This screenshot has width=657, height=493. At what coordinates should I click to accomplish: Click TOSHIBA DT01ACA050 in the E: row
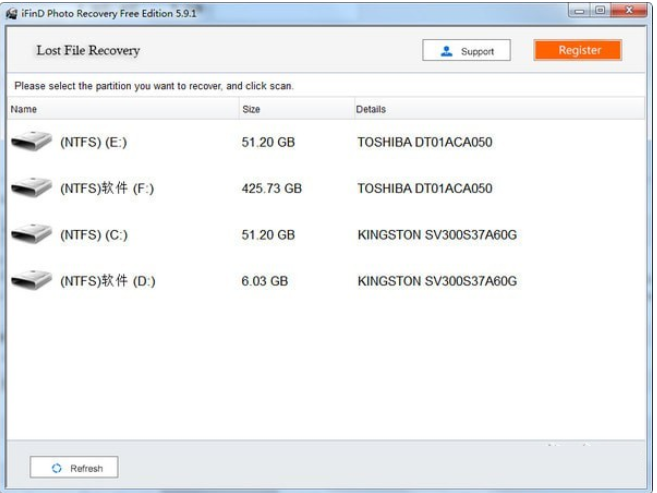tap(425, 142)
